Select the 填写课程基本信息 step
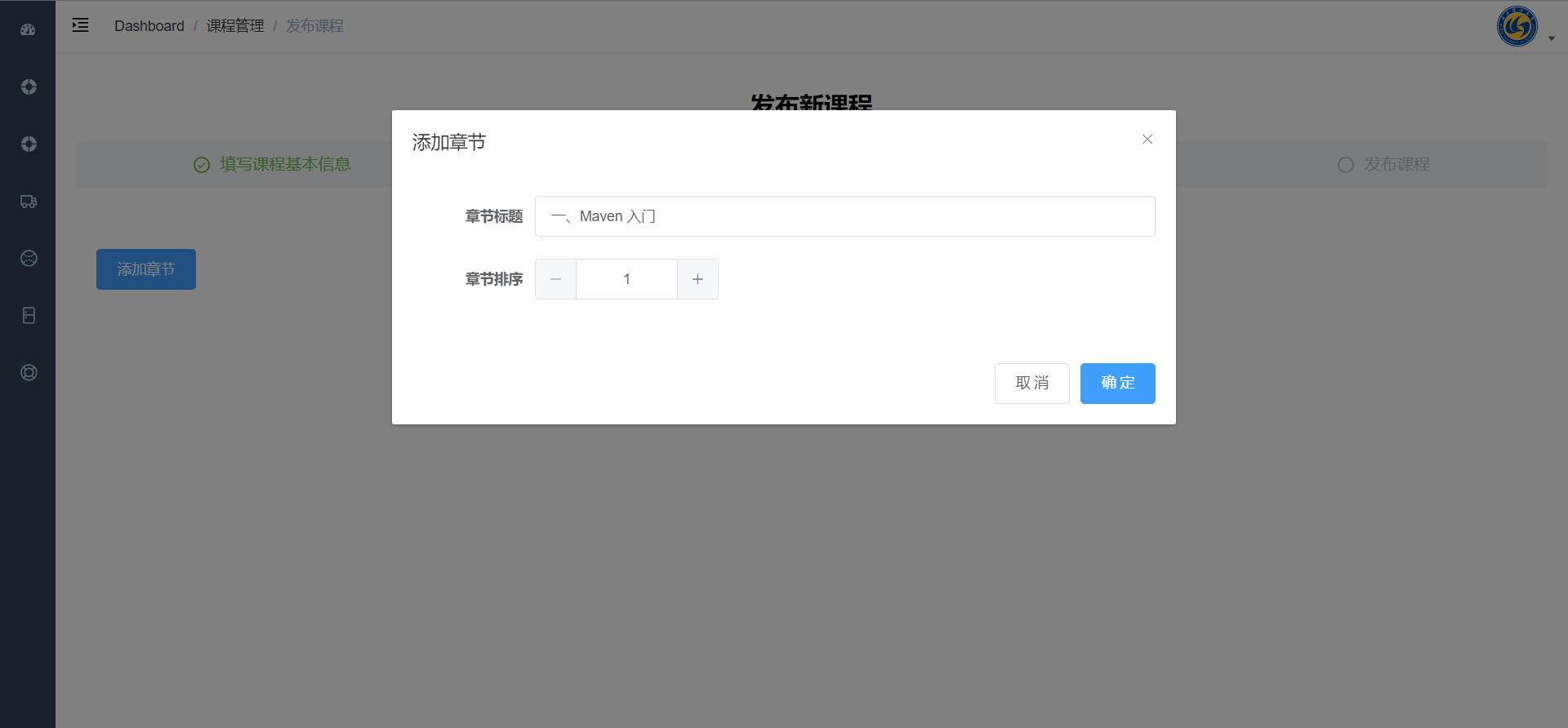This screenshot has width=1568, height=728. [272, 165]
